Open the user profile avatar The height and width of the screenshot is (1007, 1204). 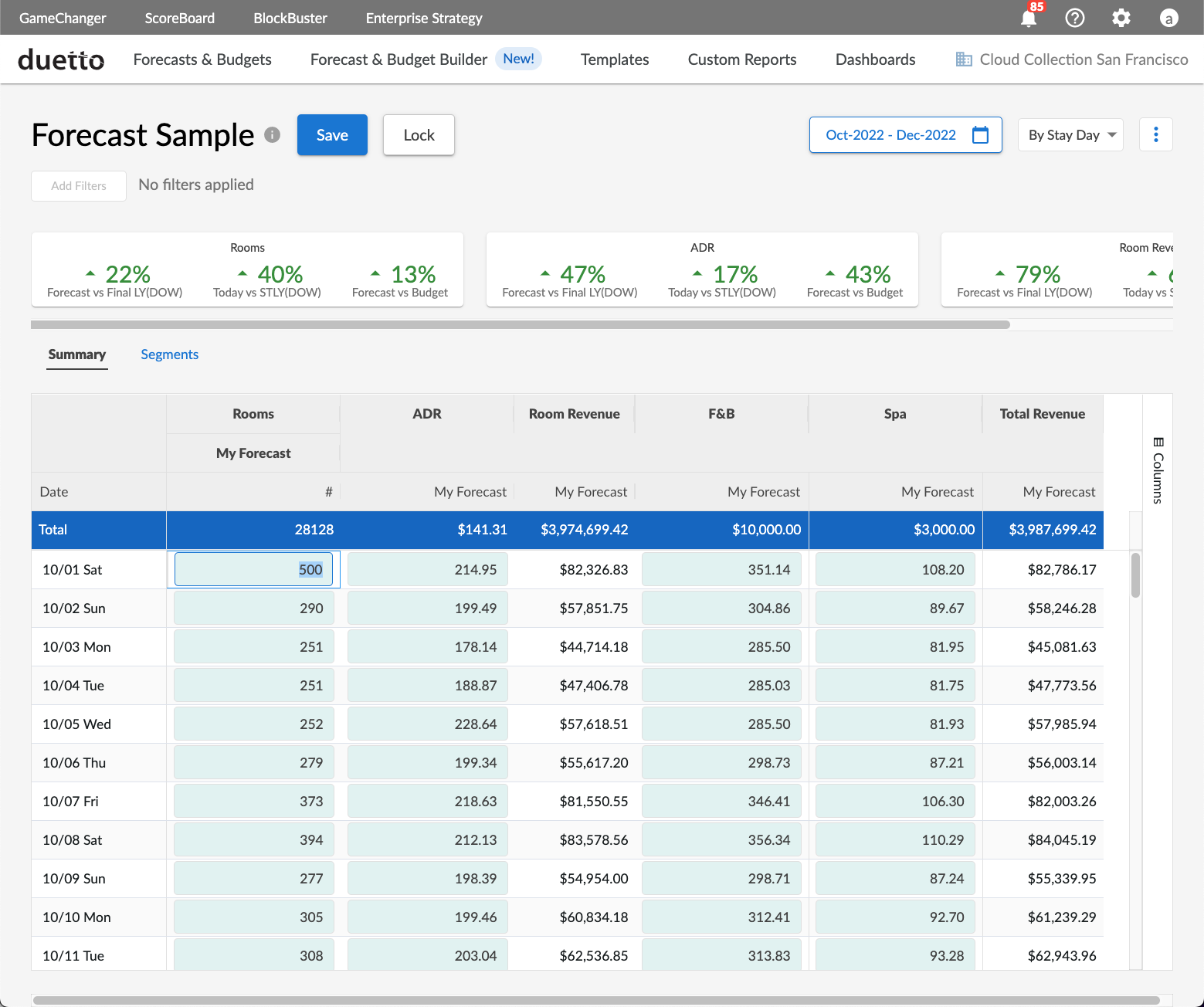1168,18
